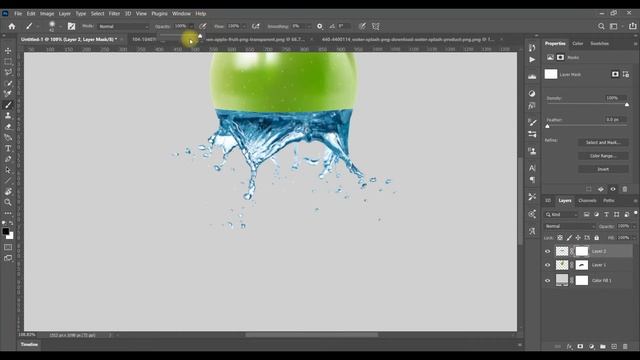Image resolution: width=640 pixels, height=360 pixels.
Task: Select the Eraser tool
Action: [8, 127]
